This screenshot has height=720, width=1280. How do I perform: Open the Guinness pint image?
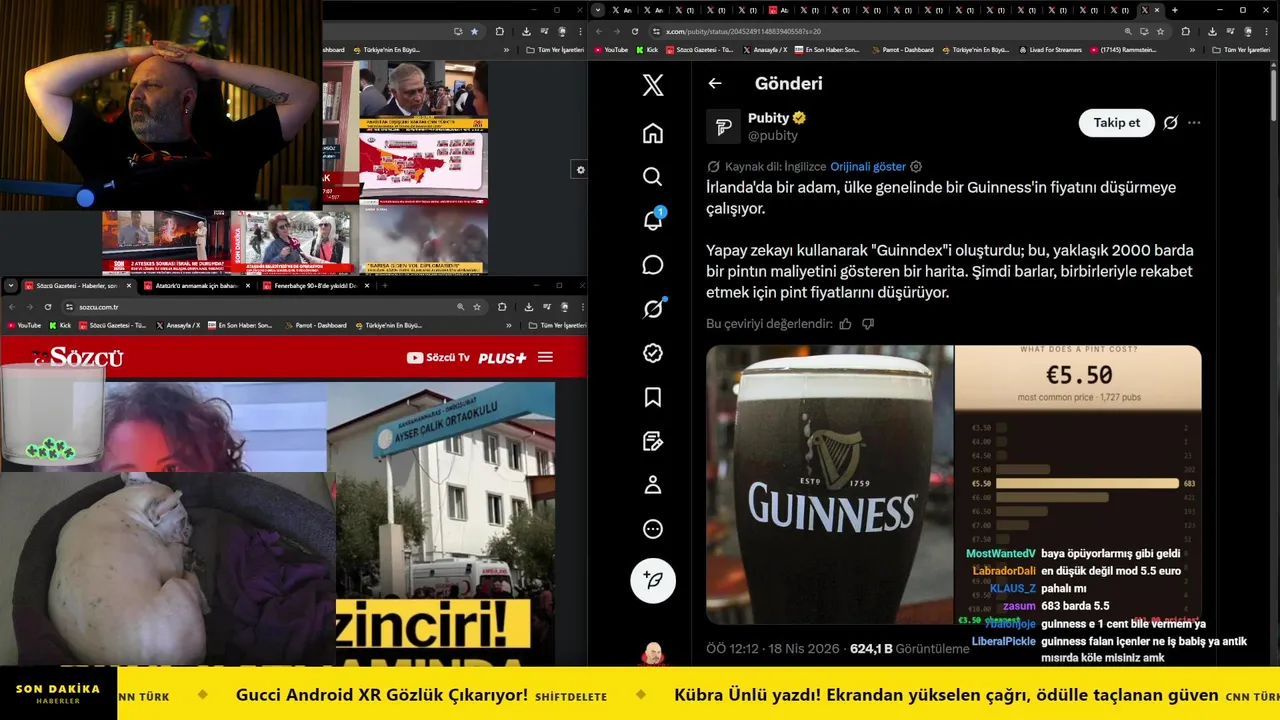pos(830,485)
